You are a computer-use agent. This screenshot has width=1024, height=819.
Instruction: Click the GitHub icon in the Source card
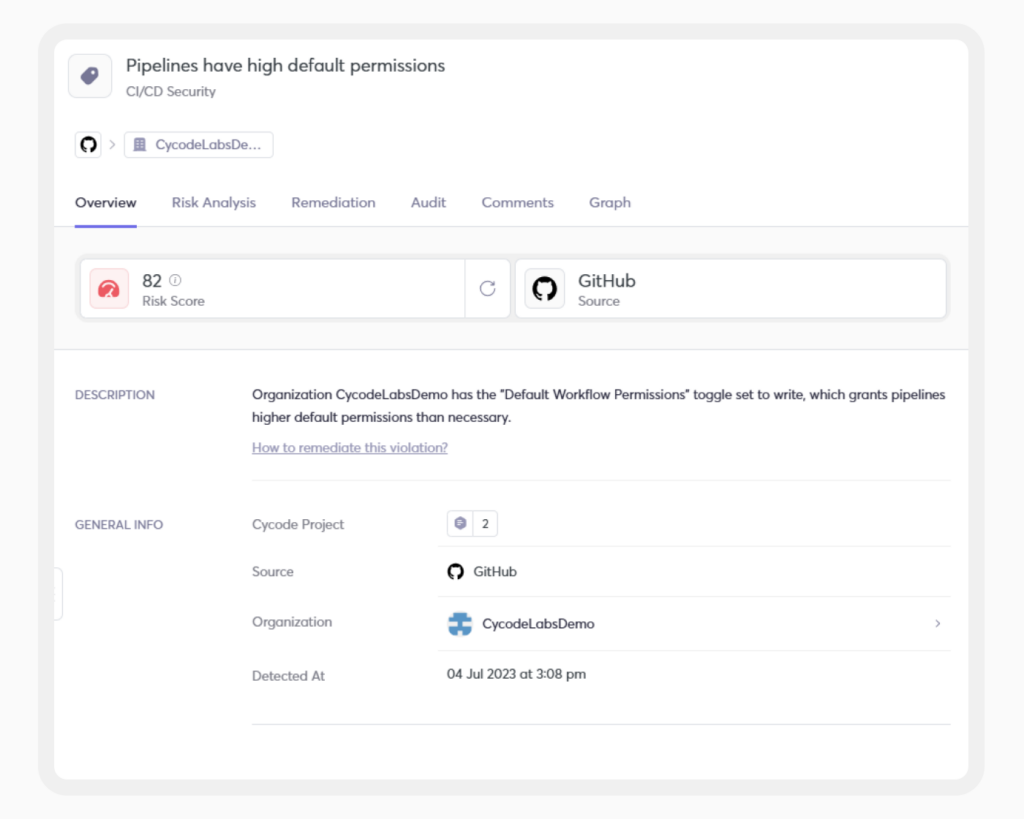(x=544, y=288)
